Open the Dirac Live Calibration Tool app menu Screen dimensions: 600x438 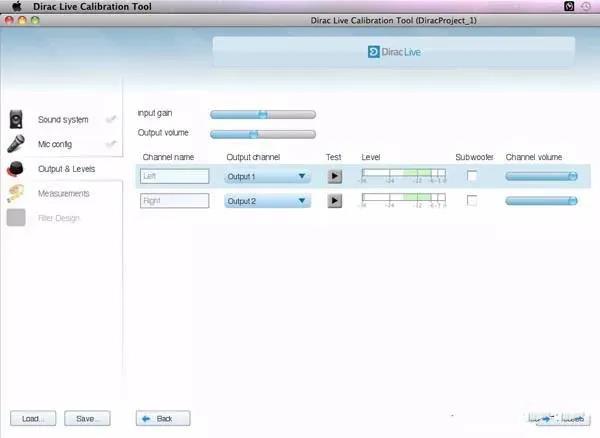(x=92, y=7)
